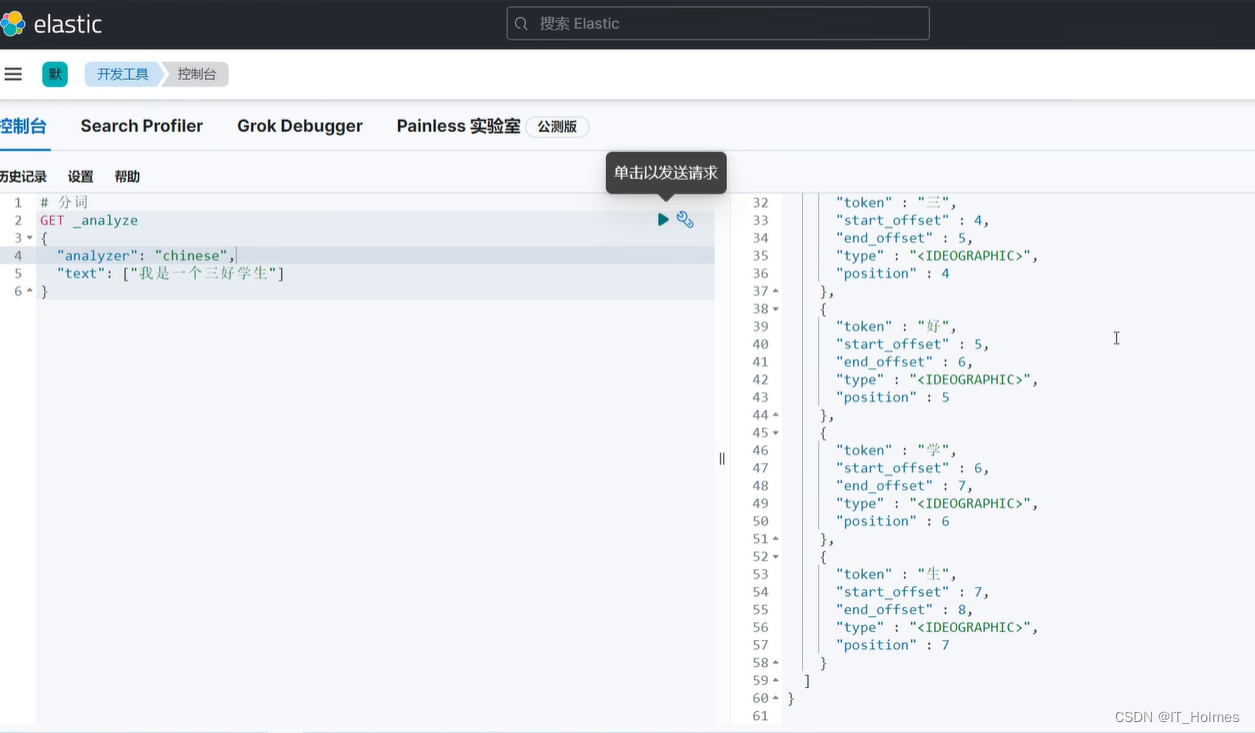Click the "end_offset" : 7 line

(x=904, y=486)
